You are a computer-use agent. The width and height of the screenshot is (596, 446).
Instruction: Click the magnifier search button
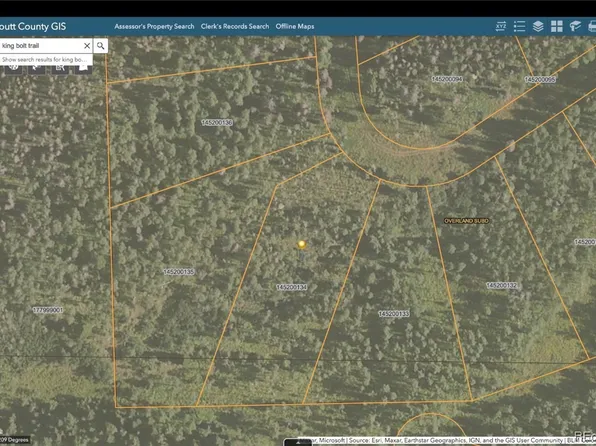click(x=100, y=46)
